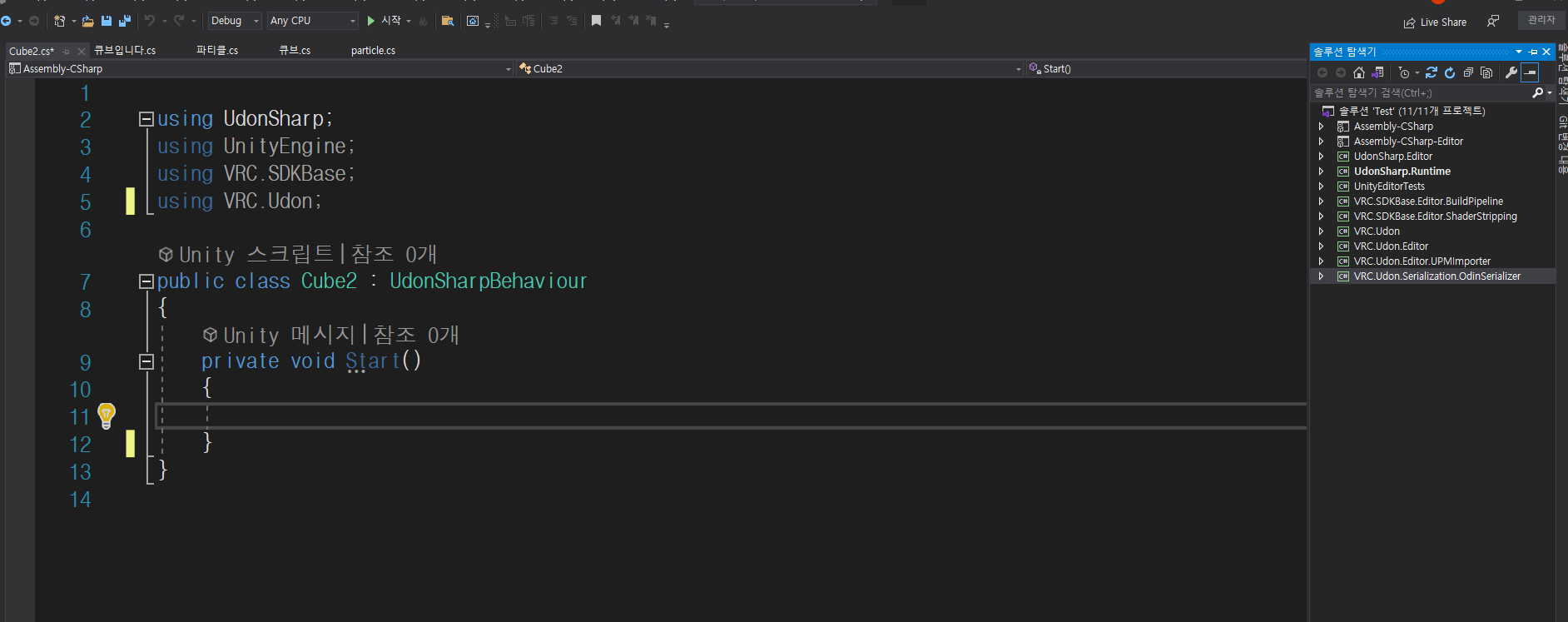Click the Save All icon

coord(125,21)
